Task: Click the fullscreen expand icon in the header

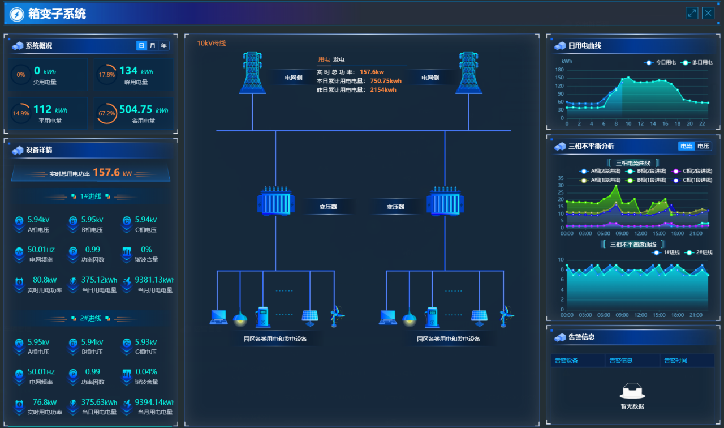Action: (692, 13)
